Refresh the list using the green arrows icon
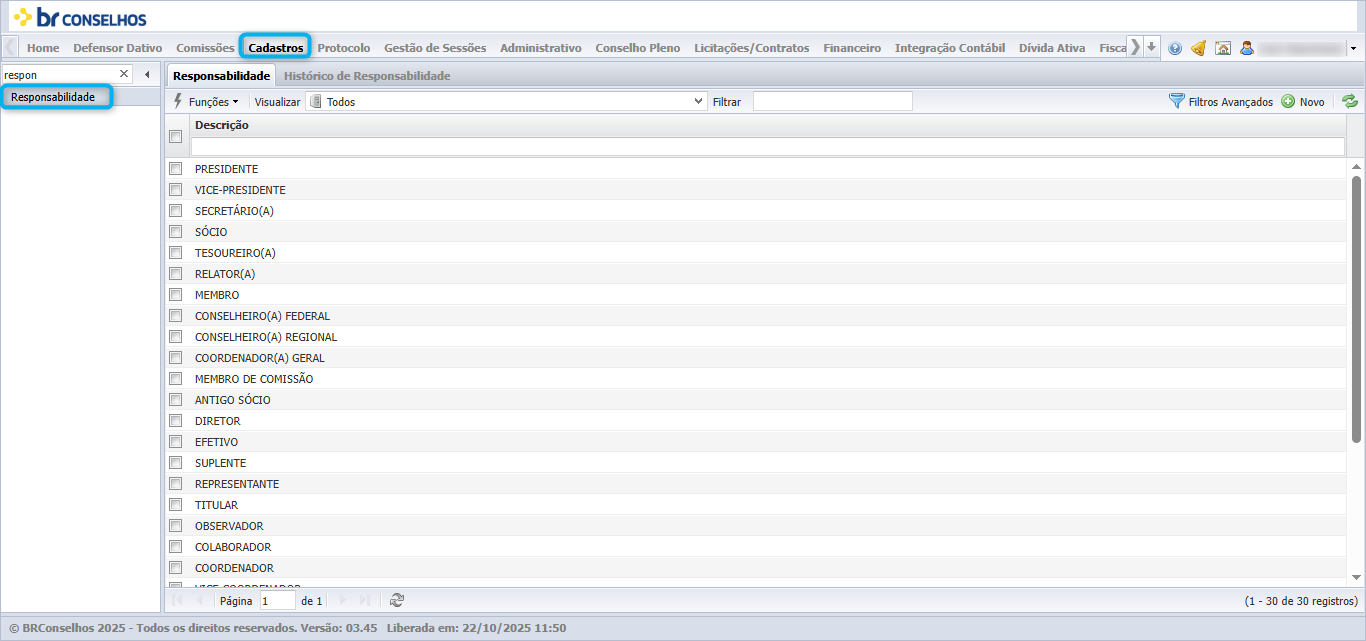 pyautogui.click(x=1350, y=101)
